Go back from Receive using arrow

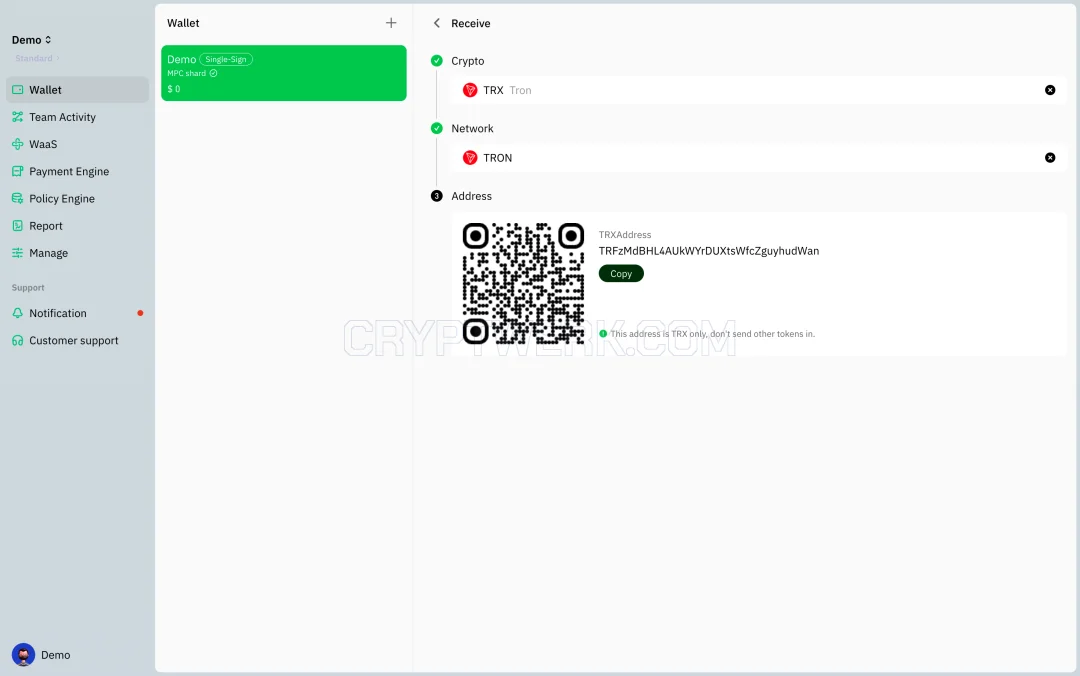coord(437,23)
